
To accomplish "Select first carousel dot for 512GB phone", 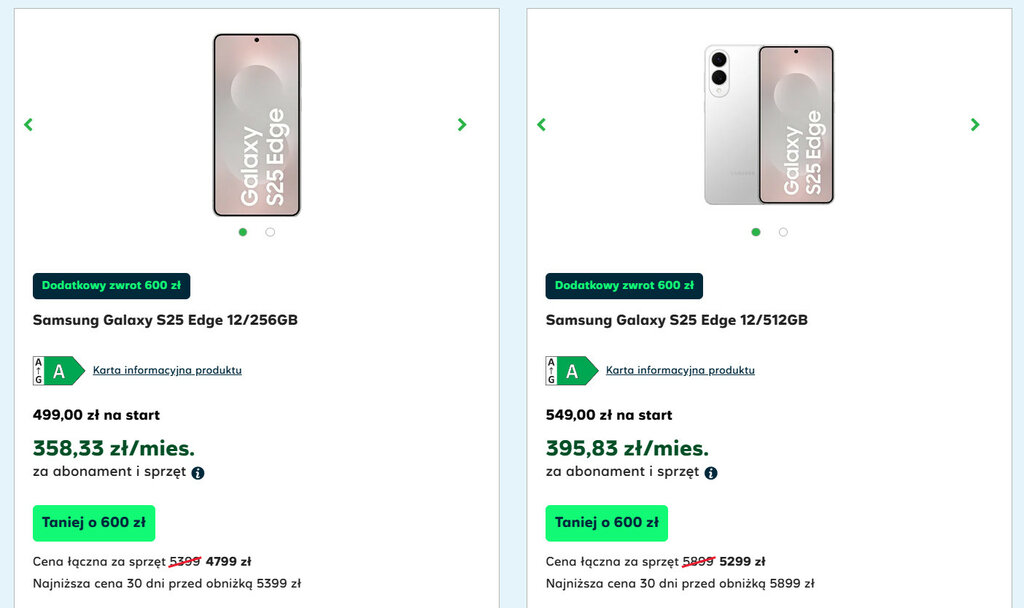I will (756, 232).
